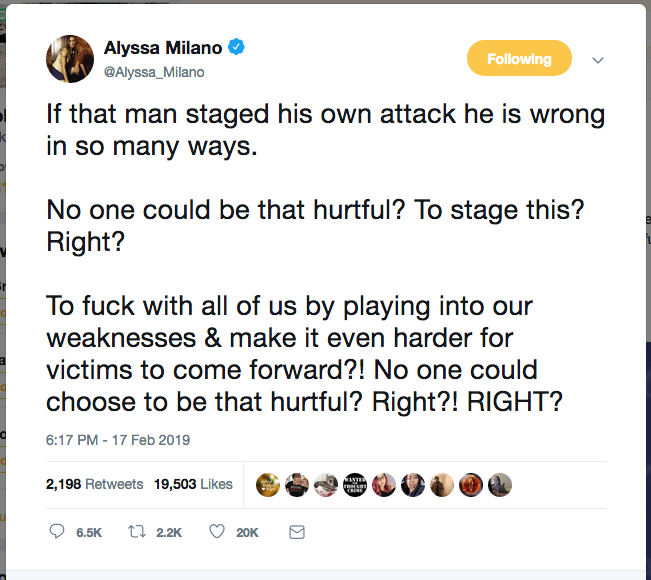Open the 19,503 Likes list

pos(193,485)
